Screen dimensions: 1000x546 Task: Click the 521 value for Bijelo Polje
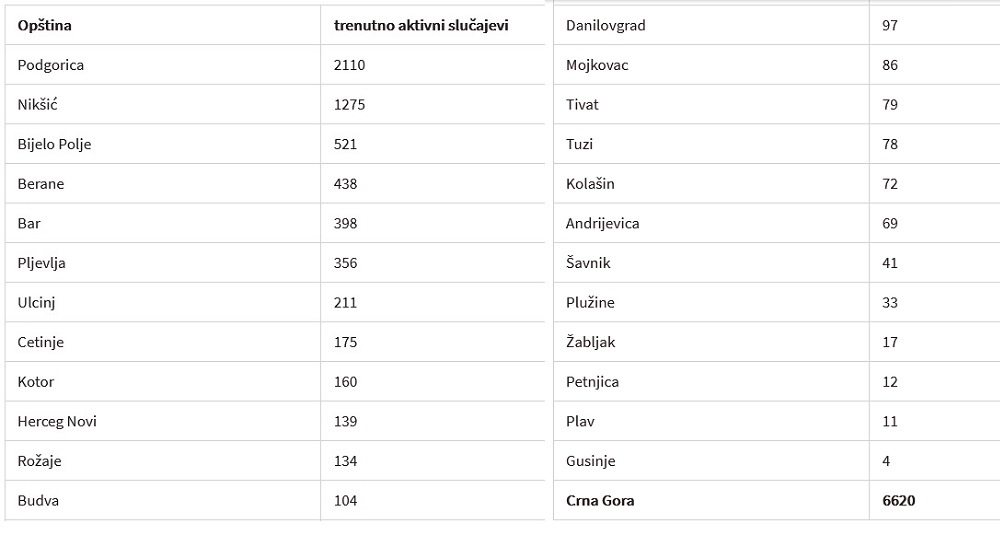click(345, 144)
